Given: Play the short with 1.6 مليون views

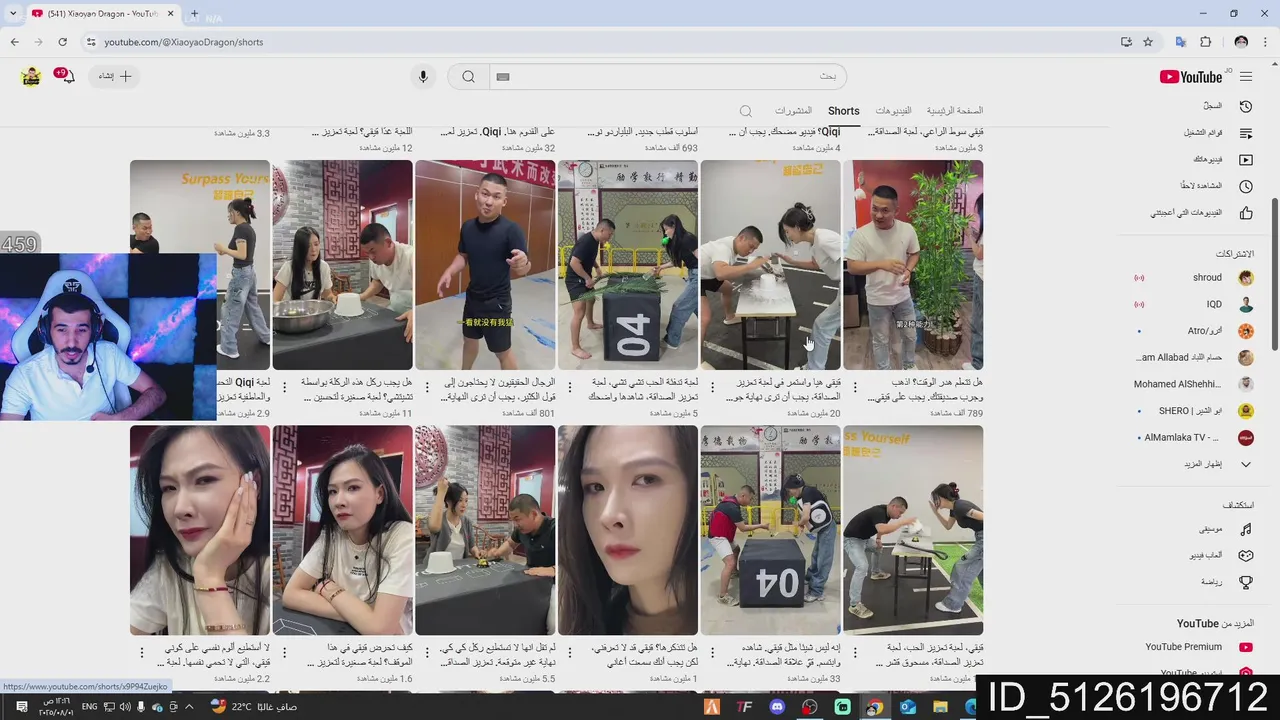Looking at the screenshot, I should pos(342,530).
